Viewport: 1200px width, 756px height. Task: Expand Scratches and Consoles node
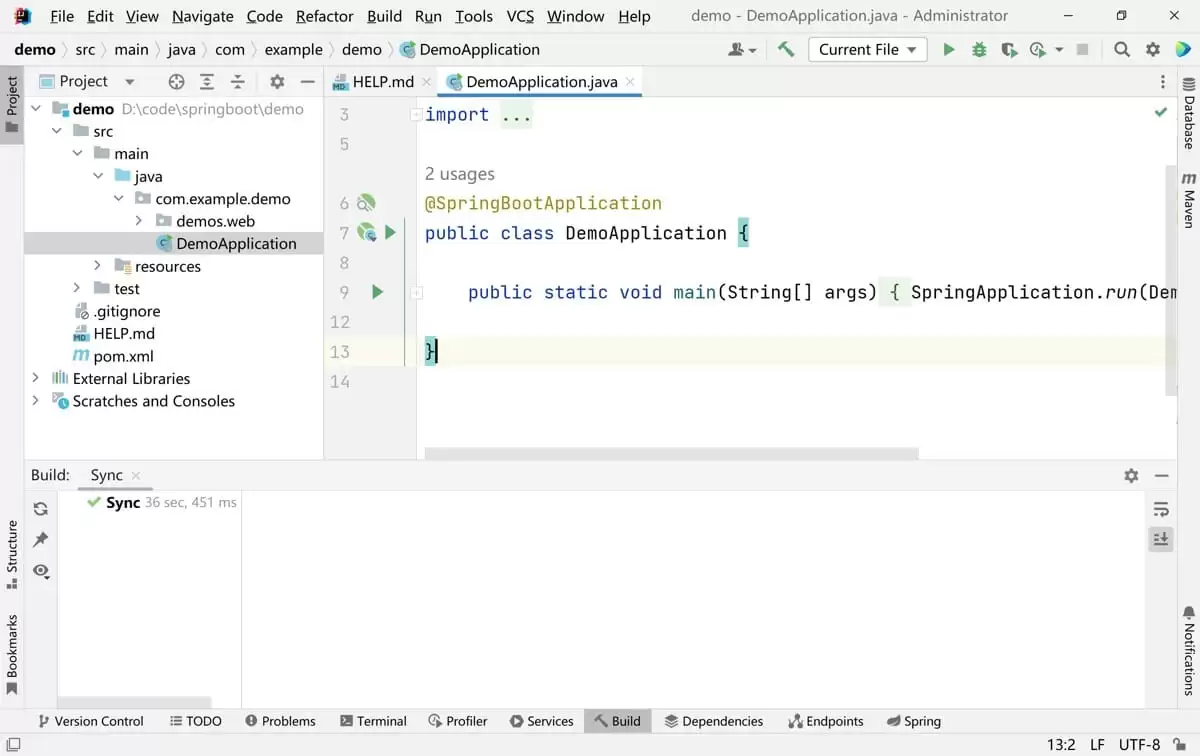point(36,401)
